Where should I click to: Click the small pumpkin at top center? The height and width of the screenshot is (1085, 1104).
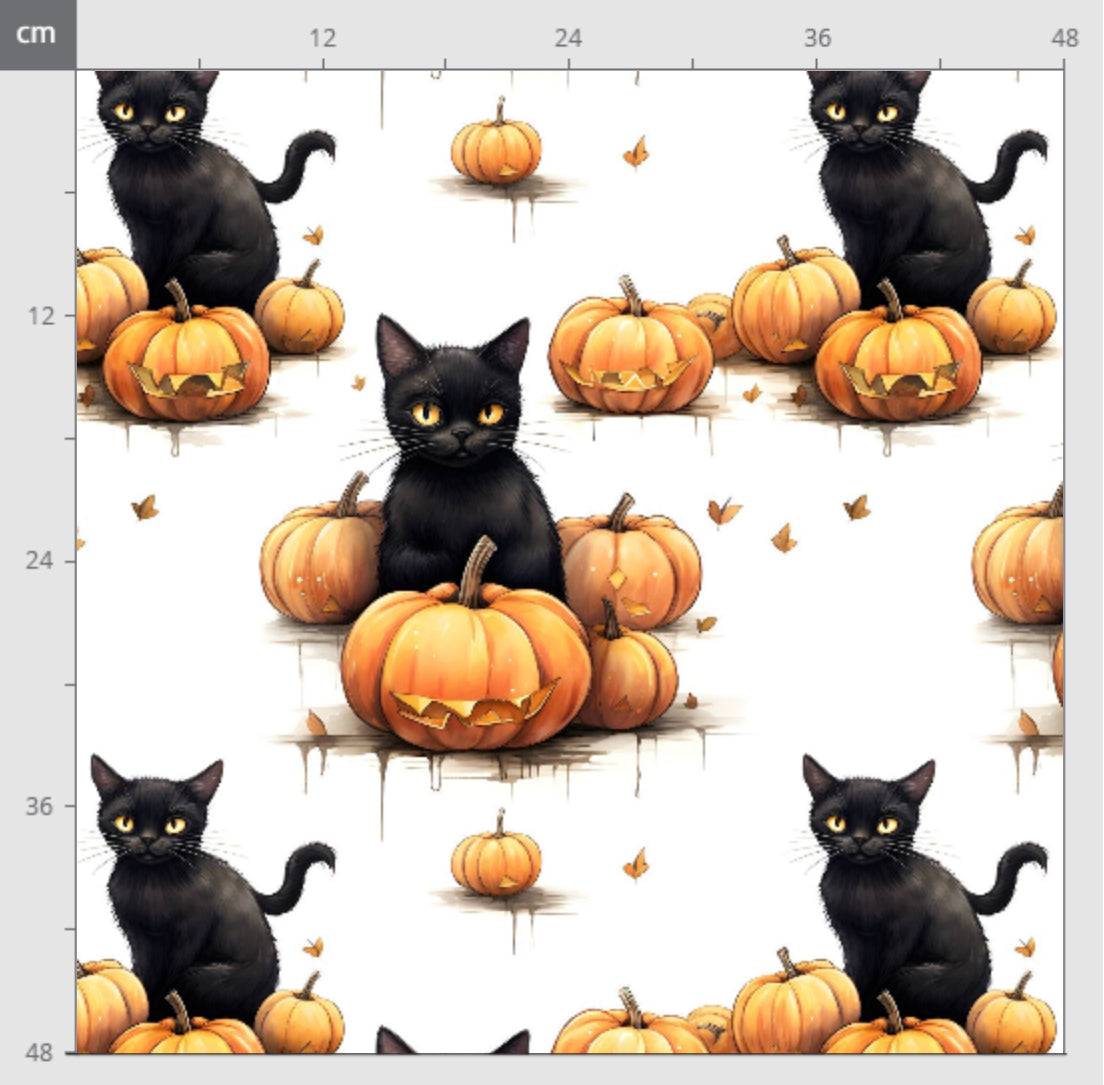496,149
